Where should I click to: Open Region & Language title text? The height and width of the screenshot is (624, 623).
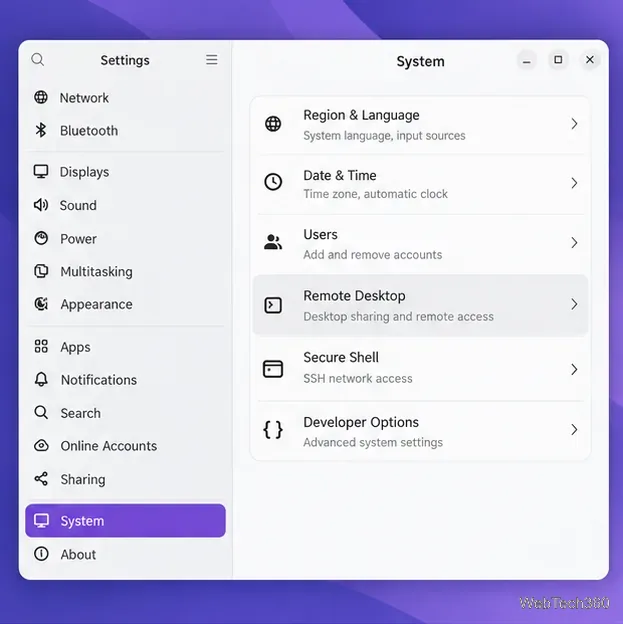point(361,115)
